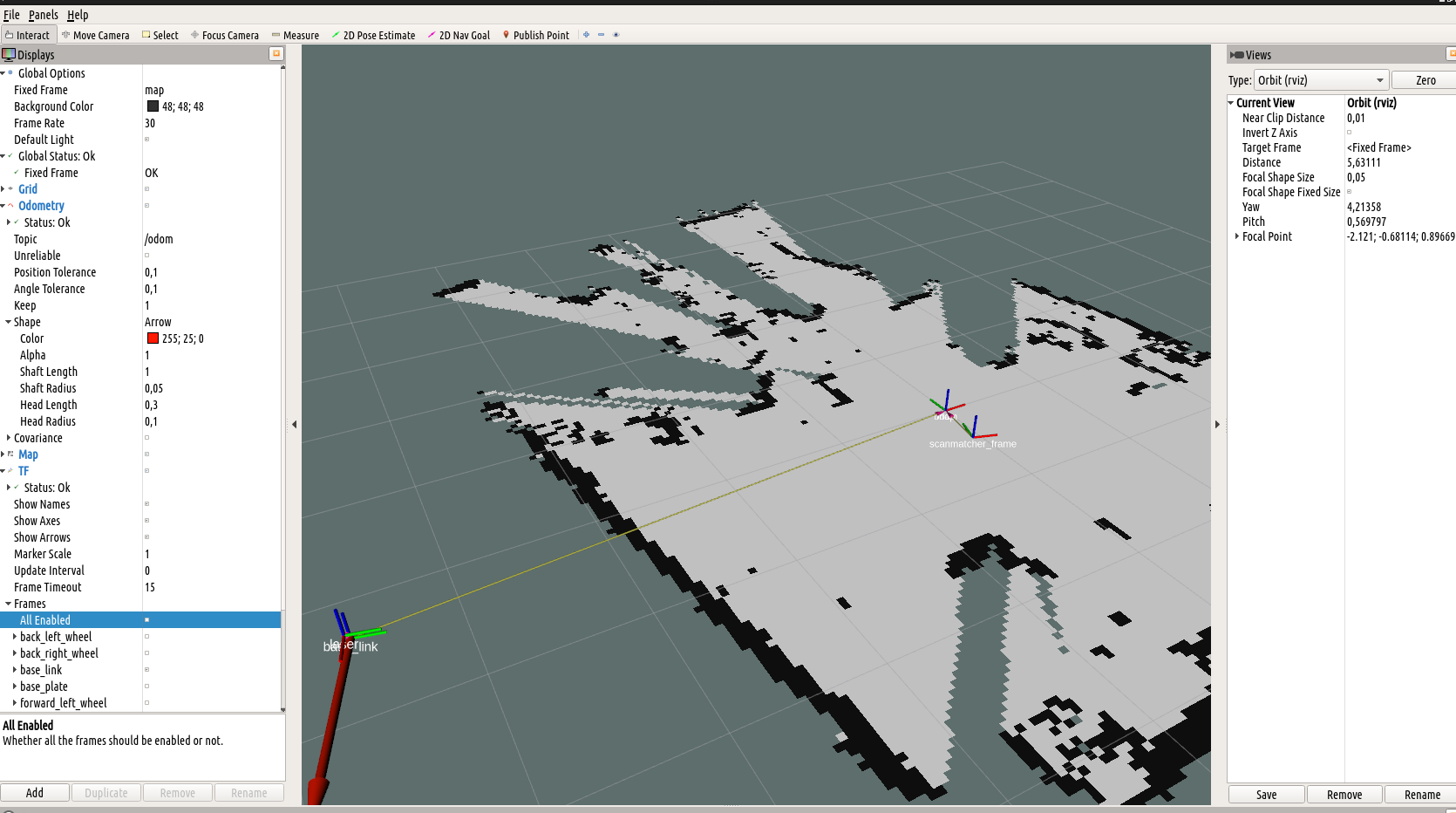
Task: Collapse the Current View tree
Action: click(1231, 103)
